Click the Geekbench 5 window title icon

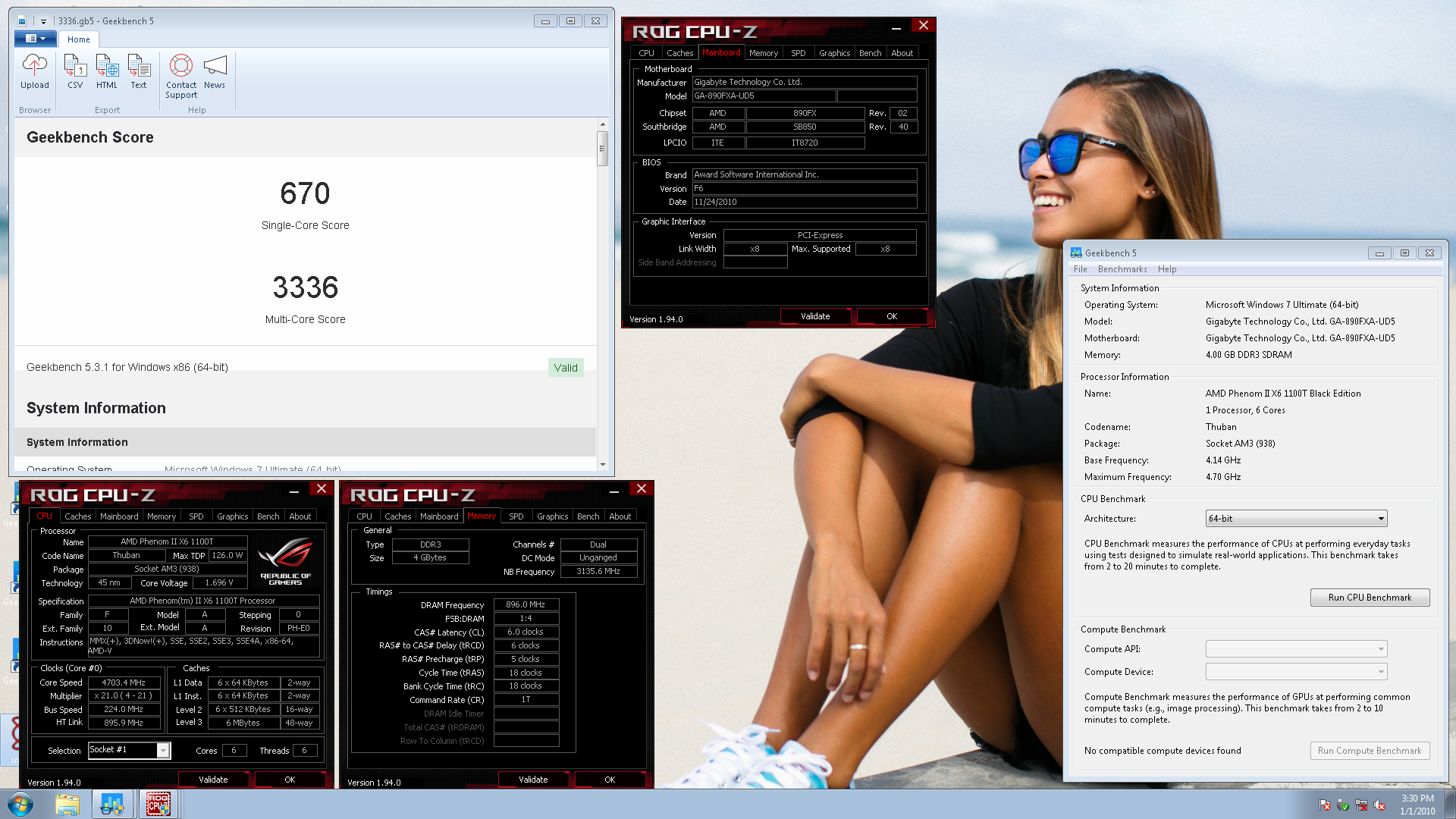tap(1076, 253)
